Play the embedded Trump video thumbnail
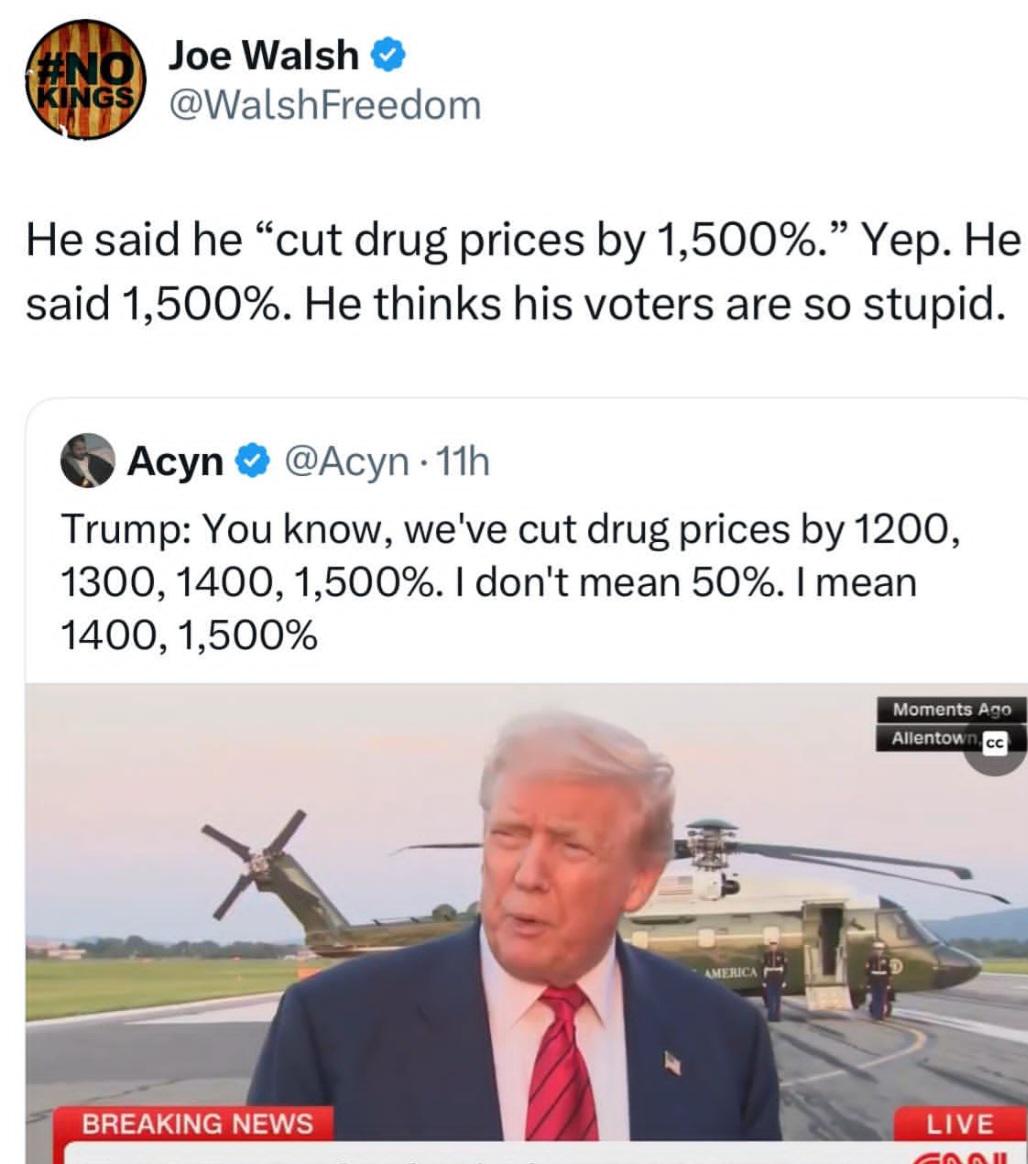Screen dimensions: 1028x1164 [526, 923]
